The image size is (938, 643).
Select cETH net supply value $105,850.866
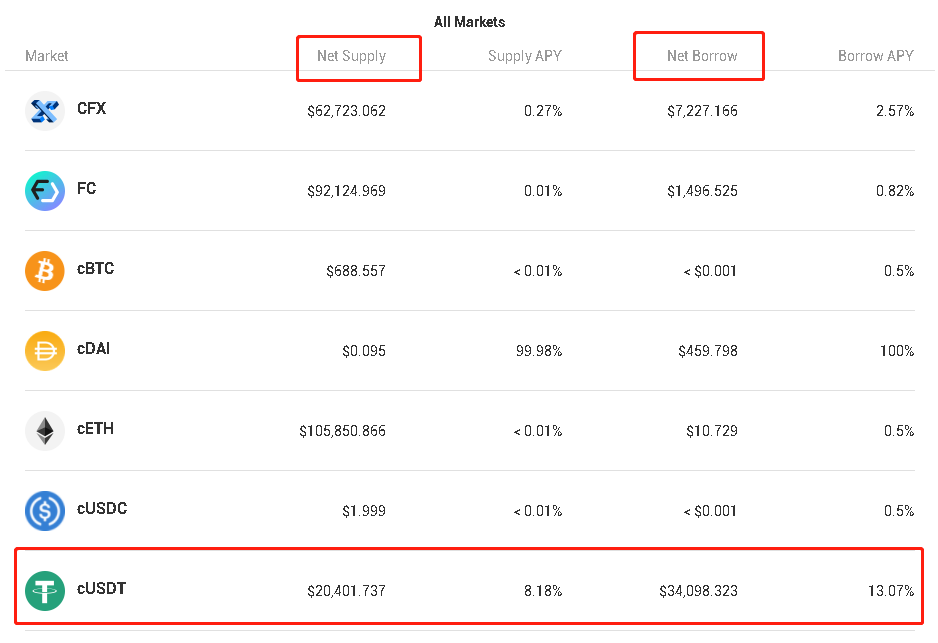click(x=343, y=431)
